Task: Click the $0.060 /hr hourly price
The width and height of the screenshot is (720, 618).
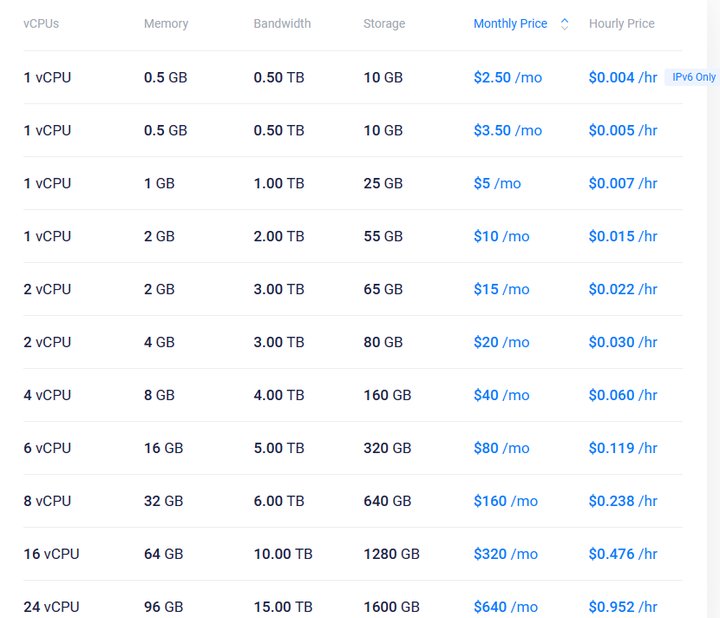Action: (623, 395)
